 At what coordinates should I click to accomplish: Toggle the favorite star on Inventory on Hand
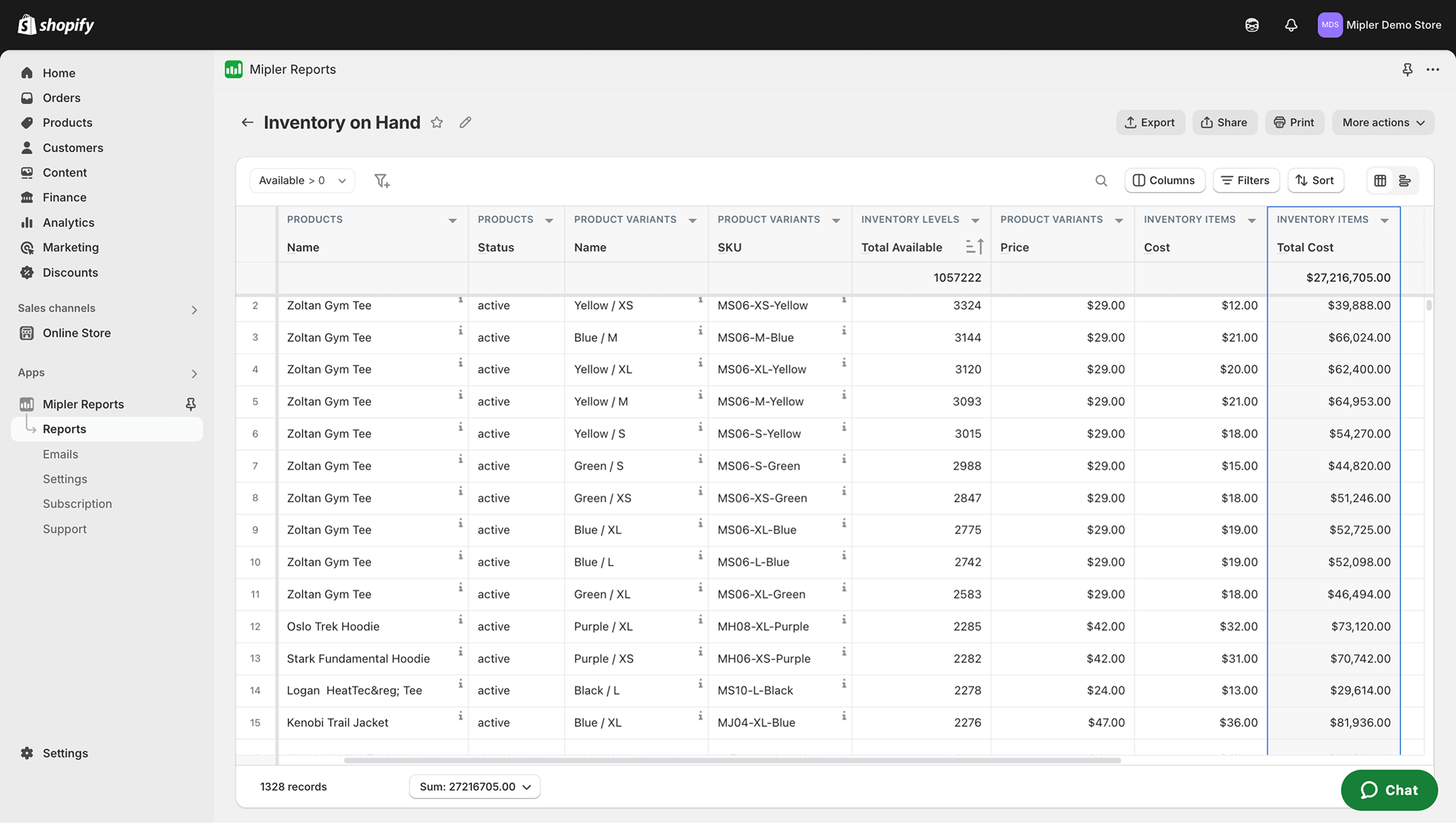[436, 122]
